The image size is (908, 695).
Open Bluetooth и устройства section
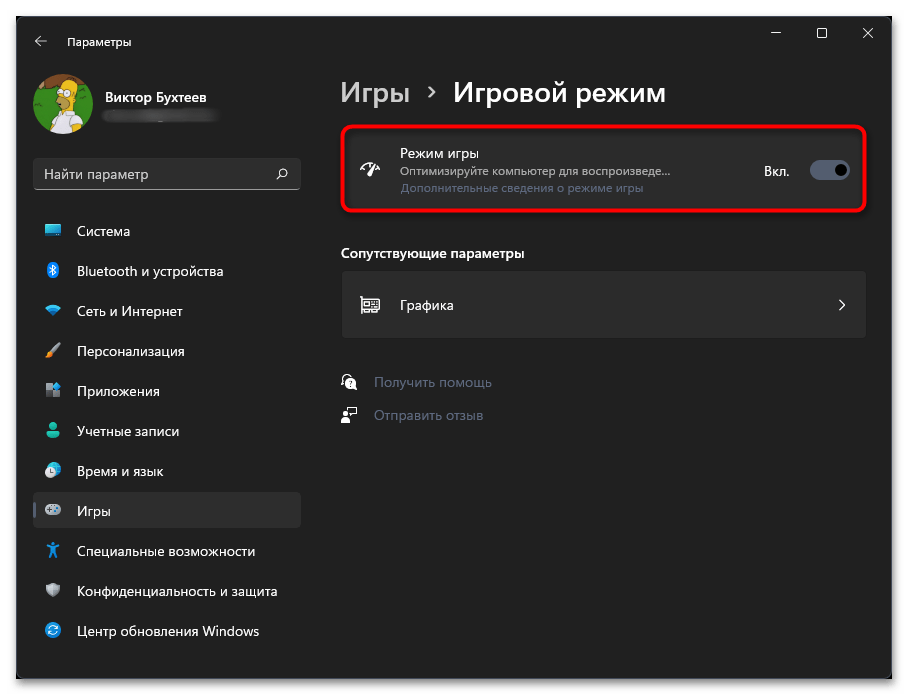[167, 271]
